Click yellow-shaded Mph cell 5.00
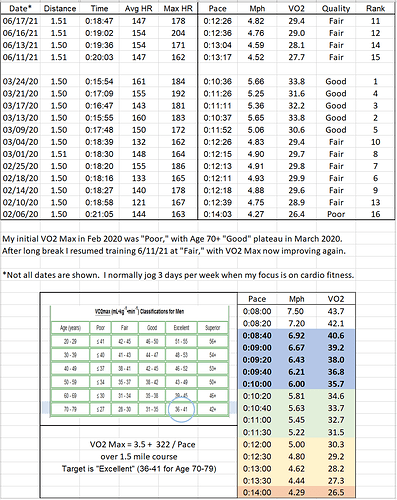This screenshot has width=397, height=500. (296, 445)
